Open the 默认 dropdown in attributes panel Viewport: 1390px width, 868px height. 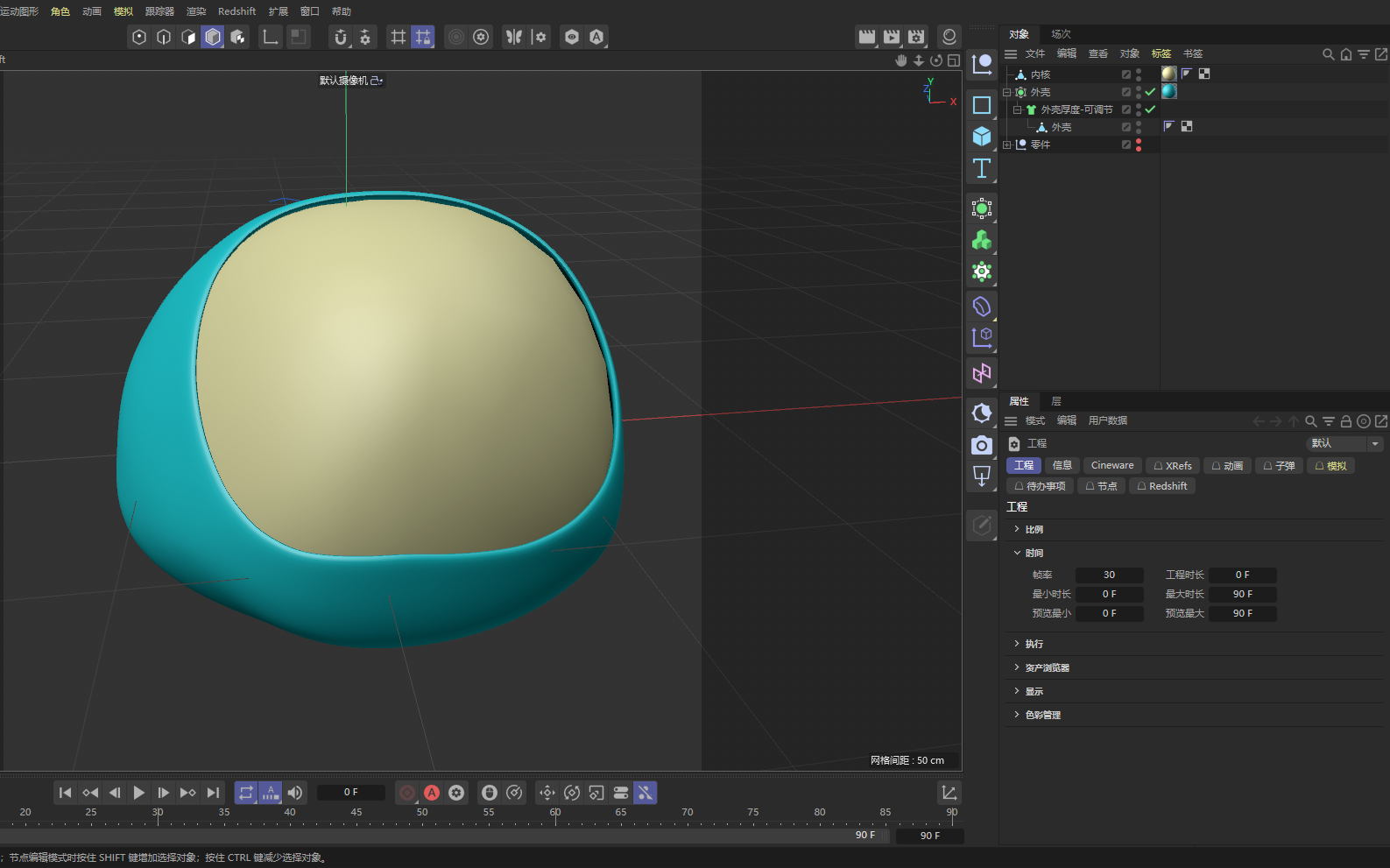[1344, 443]
